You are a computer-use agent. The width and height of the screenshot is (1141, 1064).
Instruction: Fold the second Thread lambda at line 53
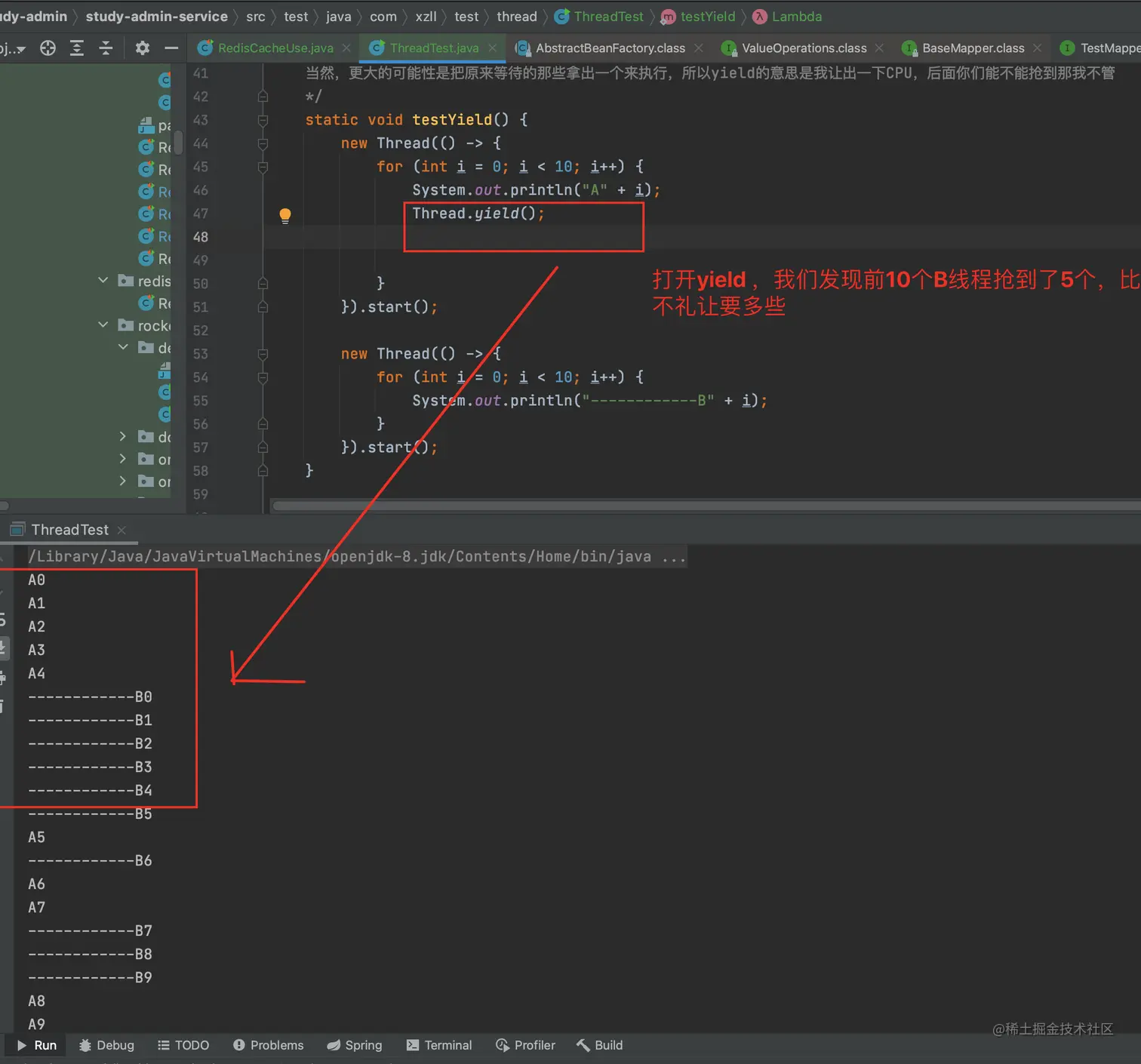pos(263,354)
